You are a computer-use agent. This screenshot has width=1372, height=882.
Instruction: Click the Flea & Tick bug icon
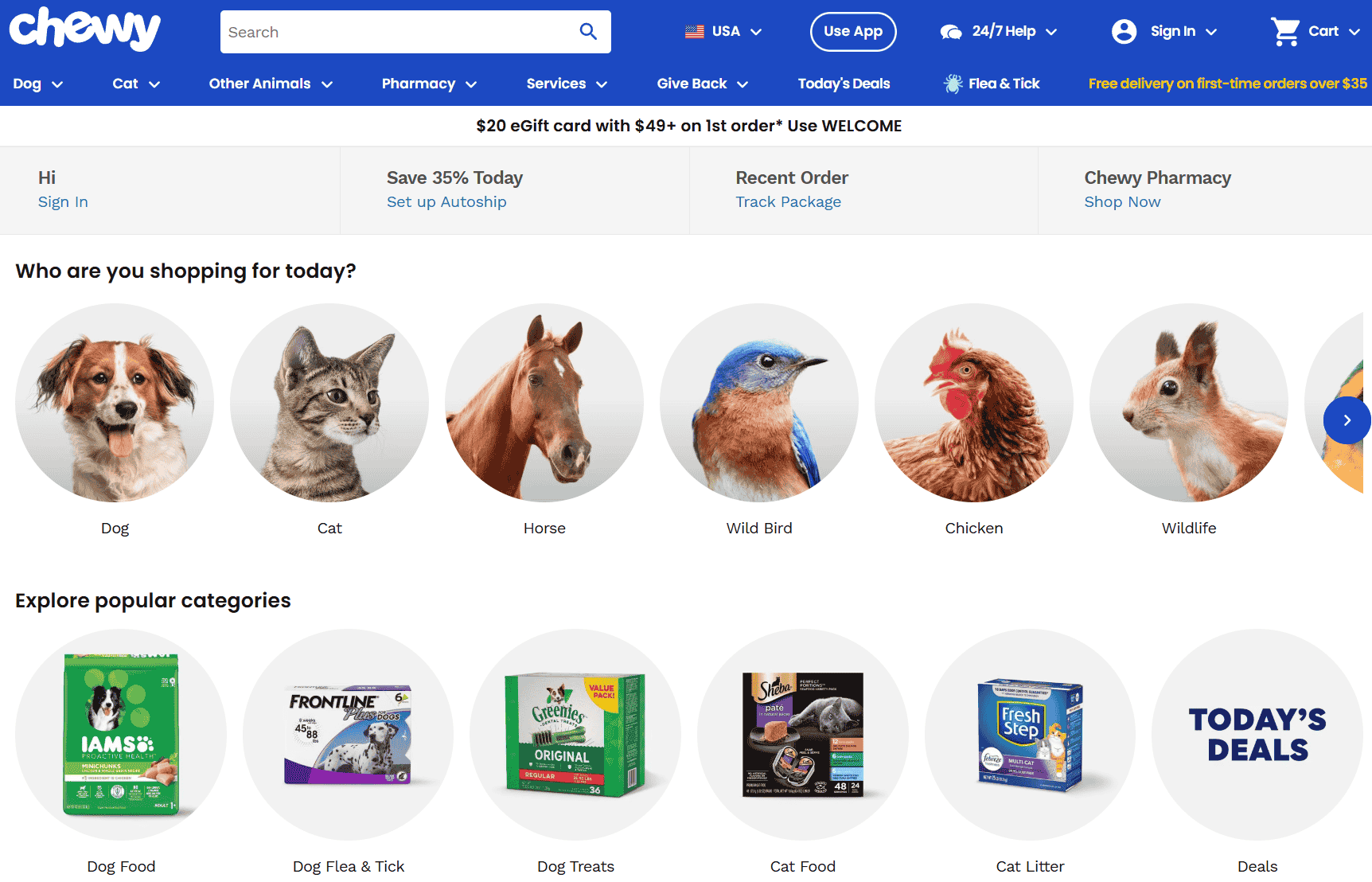(952, 83)
